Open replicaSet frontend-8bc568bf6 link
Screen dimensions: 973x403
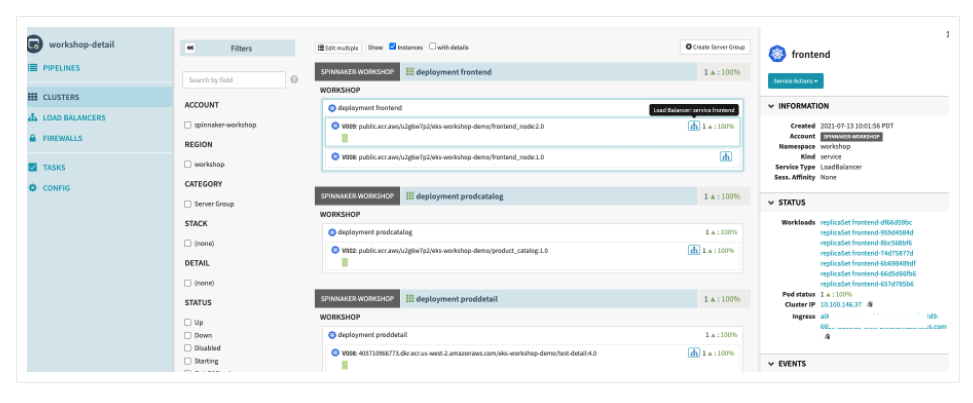(866, 243)
